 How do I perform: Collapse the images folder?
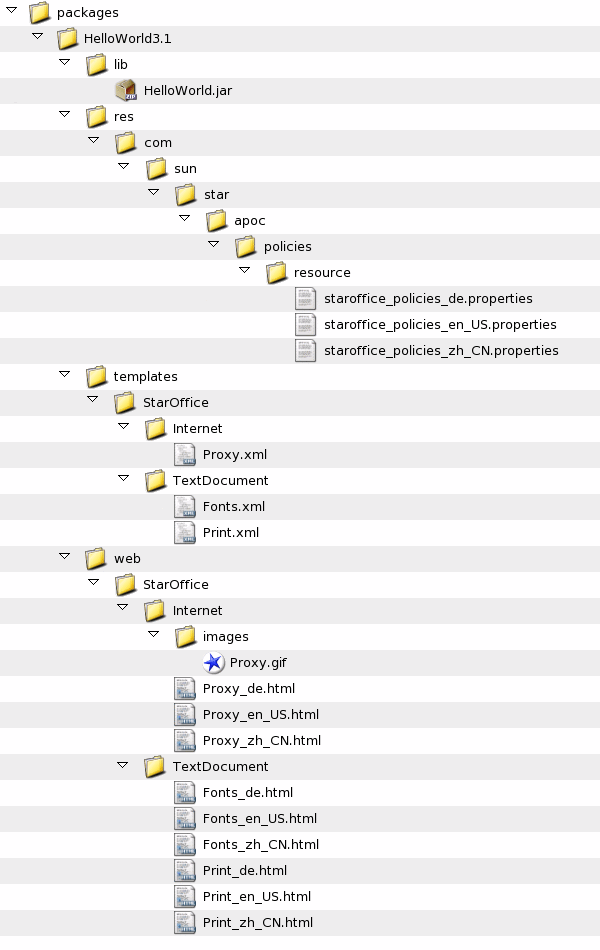(x=153, y=634)
